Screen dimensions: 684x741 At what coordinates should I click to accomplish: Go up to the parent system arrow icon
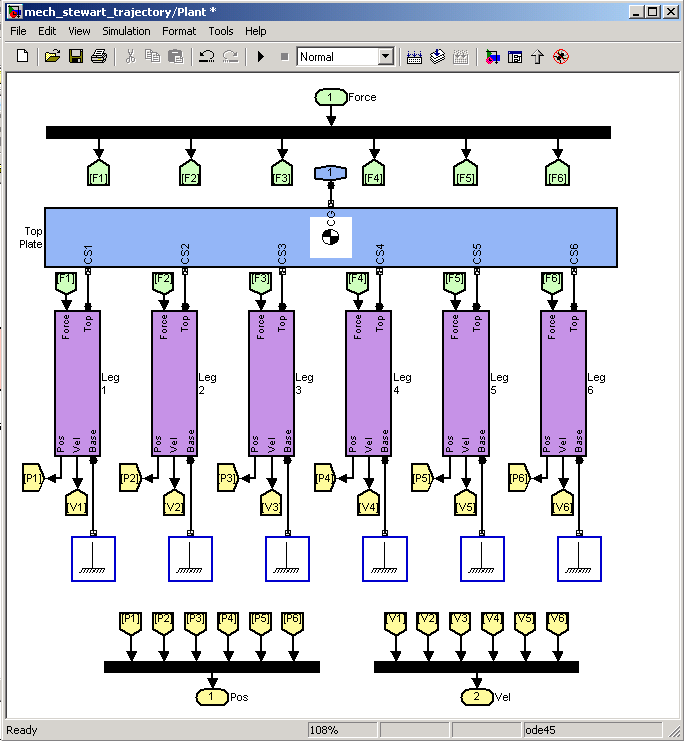tap(538, 57)
